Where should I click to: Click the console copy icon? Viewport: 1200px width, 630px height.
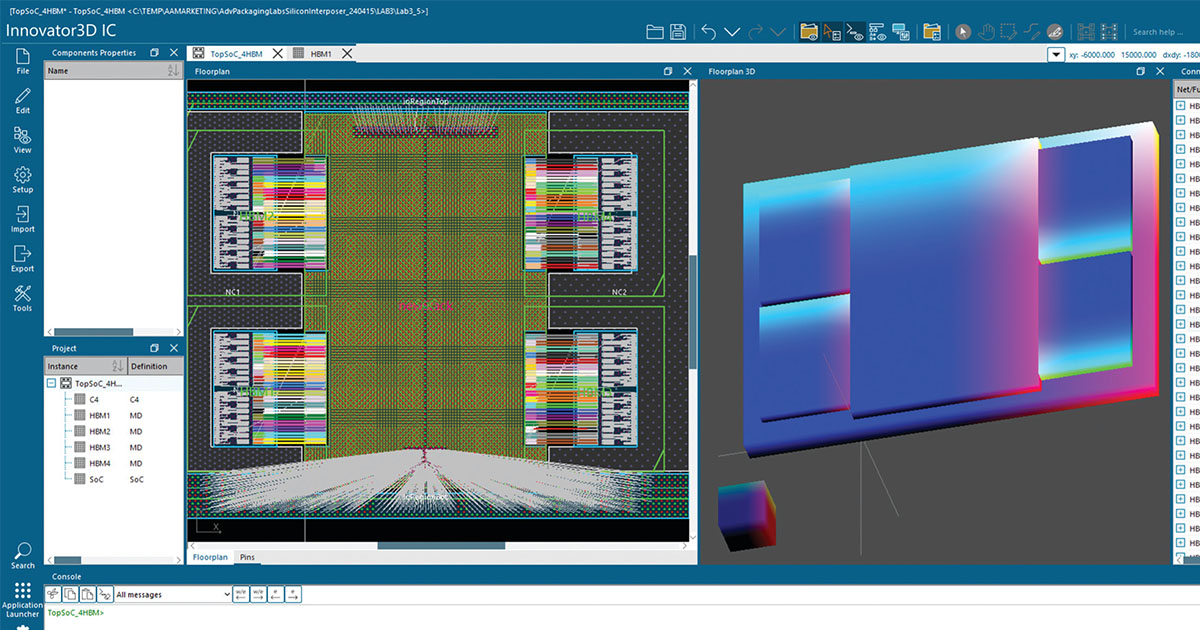pos(70,595)
